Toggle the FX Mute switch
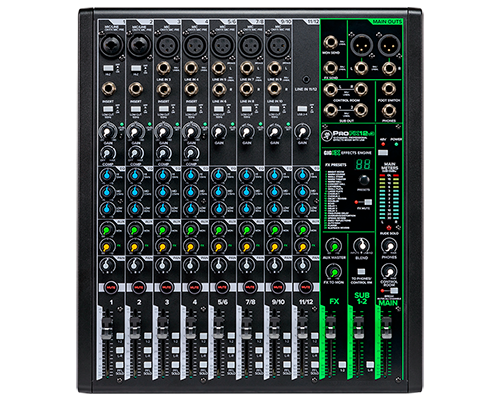500x401 pixels. [367, 202]
